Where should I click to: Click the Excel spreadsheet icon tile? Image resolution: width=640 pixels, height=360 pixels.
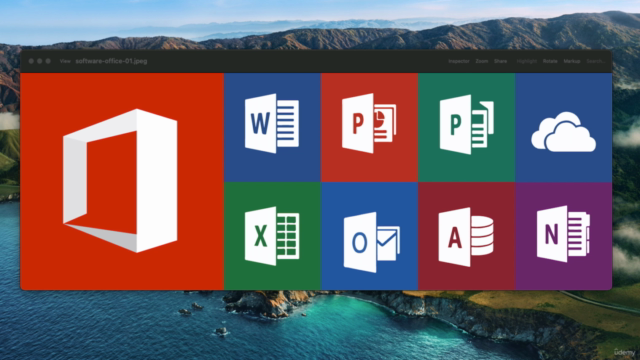(272, 236)
